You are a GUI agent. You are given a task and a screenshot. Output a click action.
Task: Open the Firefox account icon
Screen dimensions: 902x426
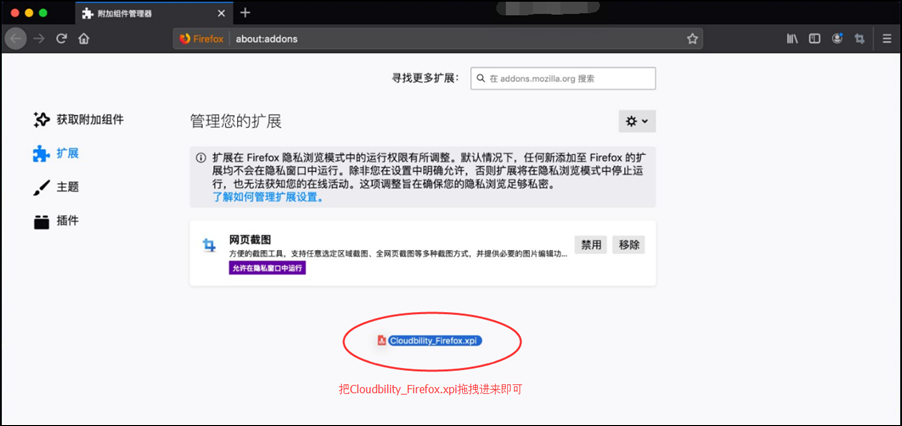pos(836,39)
